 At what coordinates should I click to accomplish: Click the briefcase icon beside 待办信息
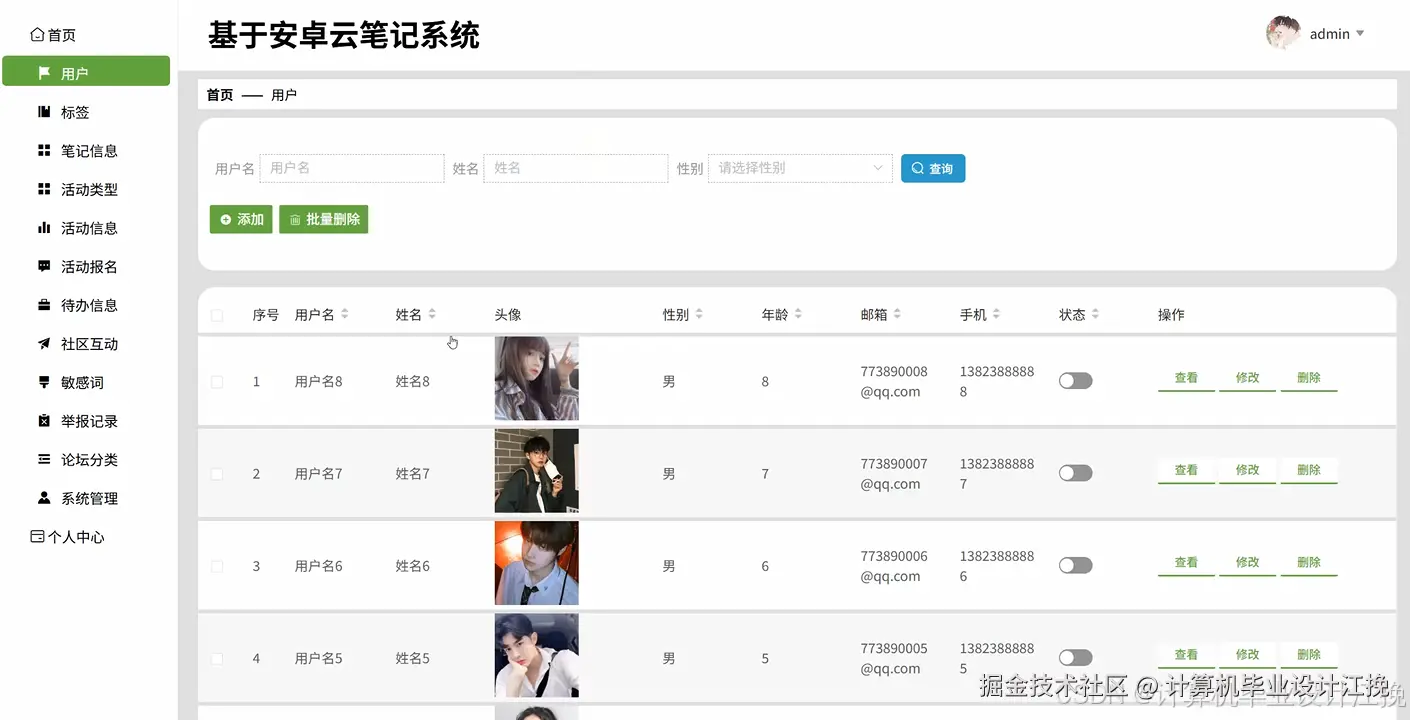click(44, 305)
